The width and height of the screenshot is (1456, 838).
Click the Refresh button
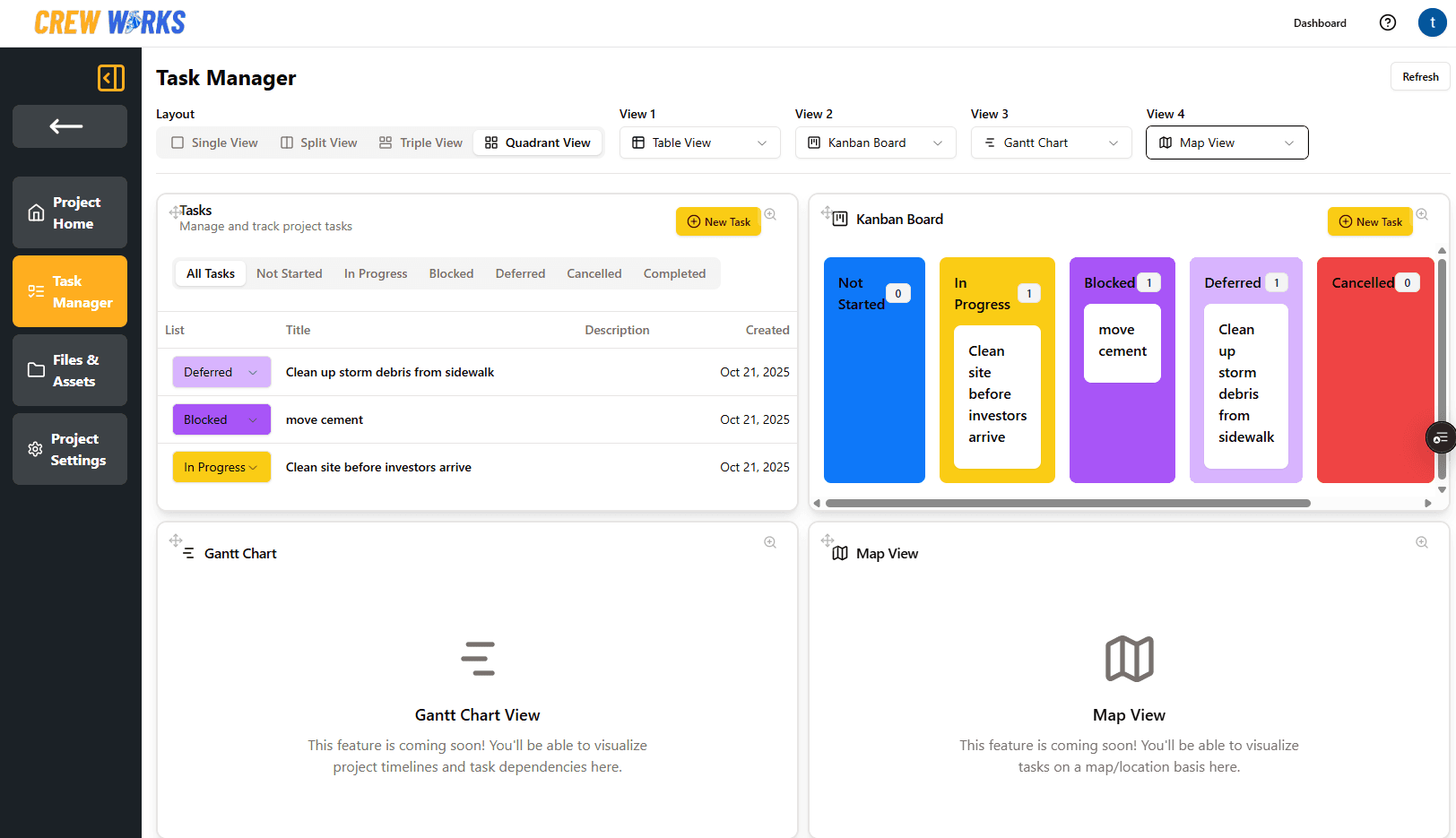point(1420,77)
